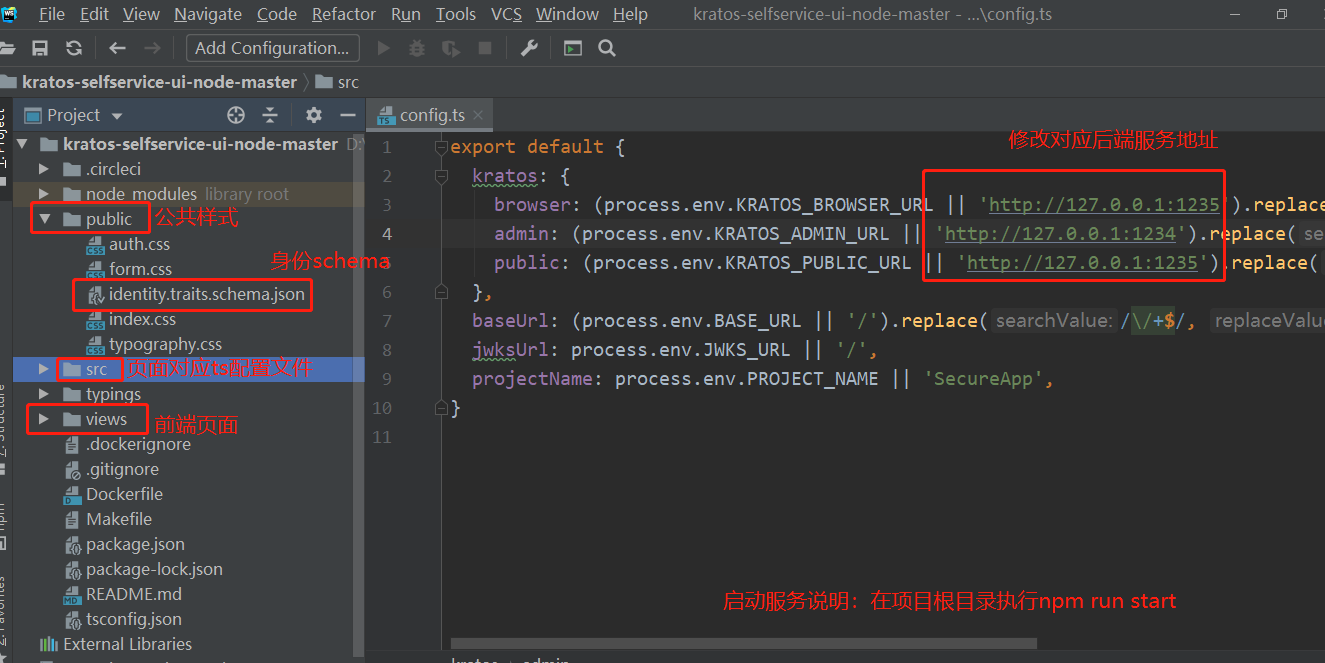Screen dimensions: 1325x663
Task: Open the VCS menu
Action: coord(507,14)
